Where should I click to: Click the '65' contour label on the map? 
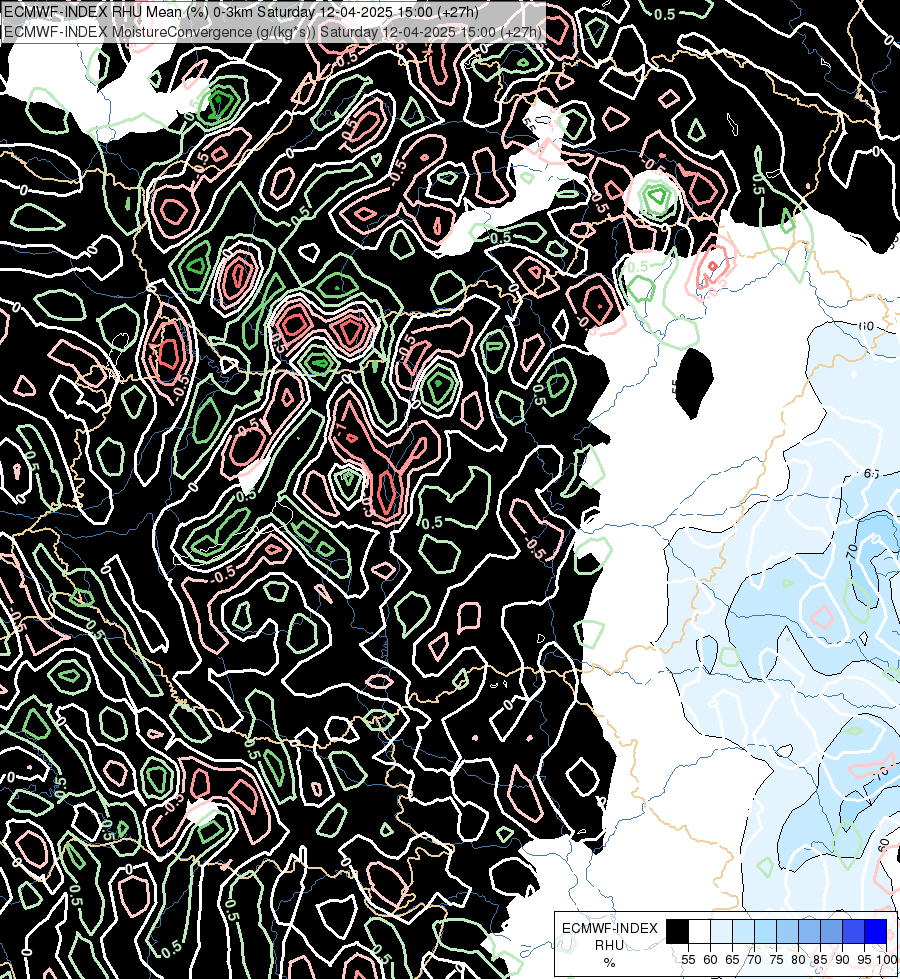click(871, 474)
